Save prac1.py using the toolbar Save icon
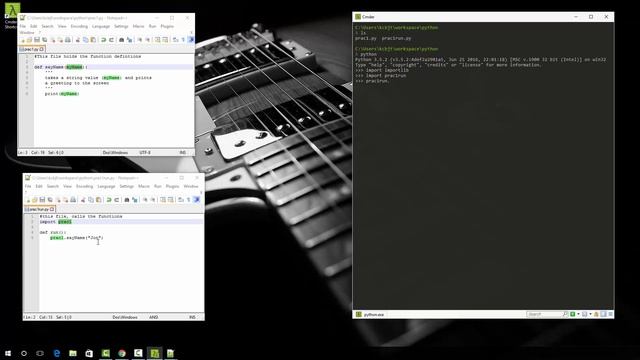 pyautogui.click(x=37, y=40)
